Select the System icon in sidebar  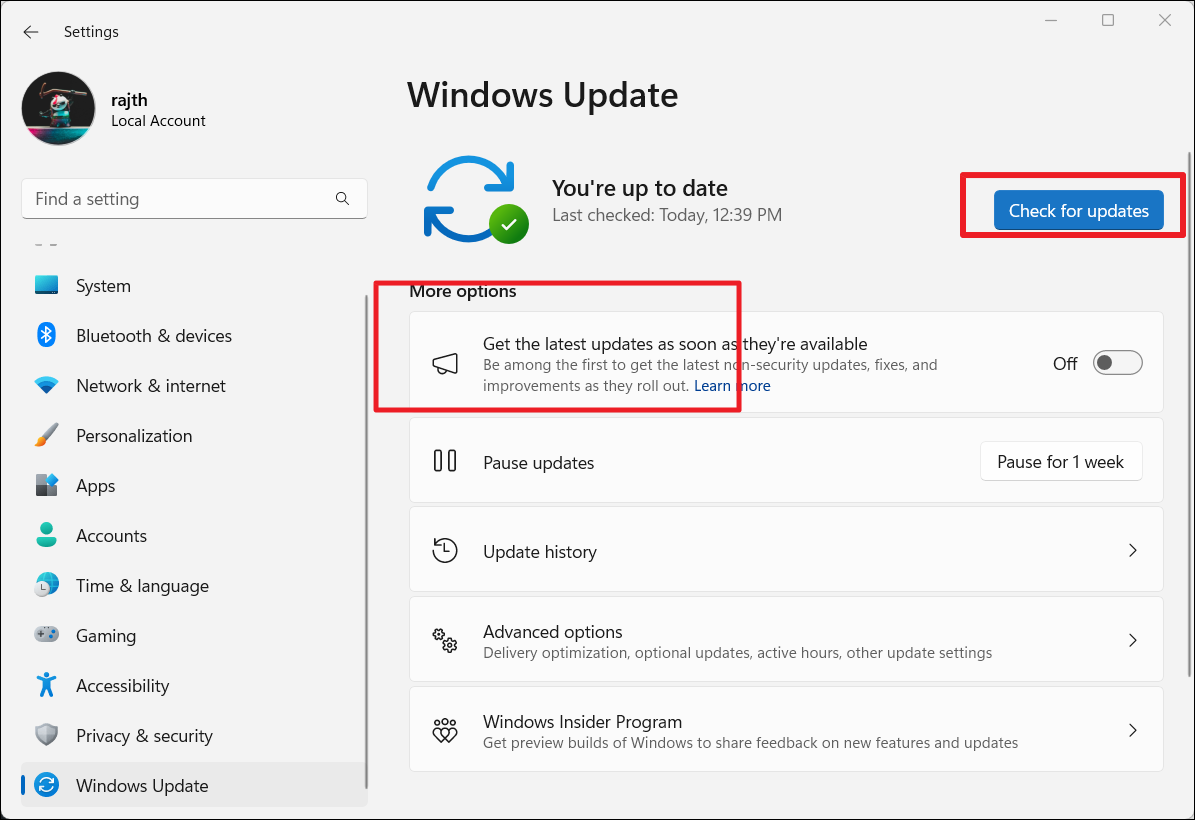46,286
